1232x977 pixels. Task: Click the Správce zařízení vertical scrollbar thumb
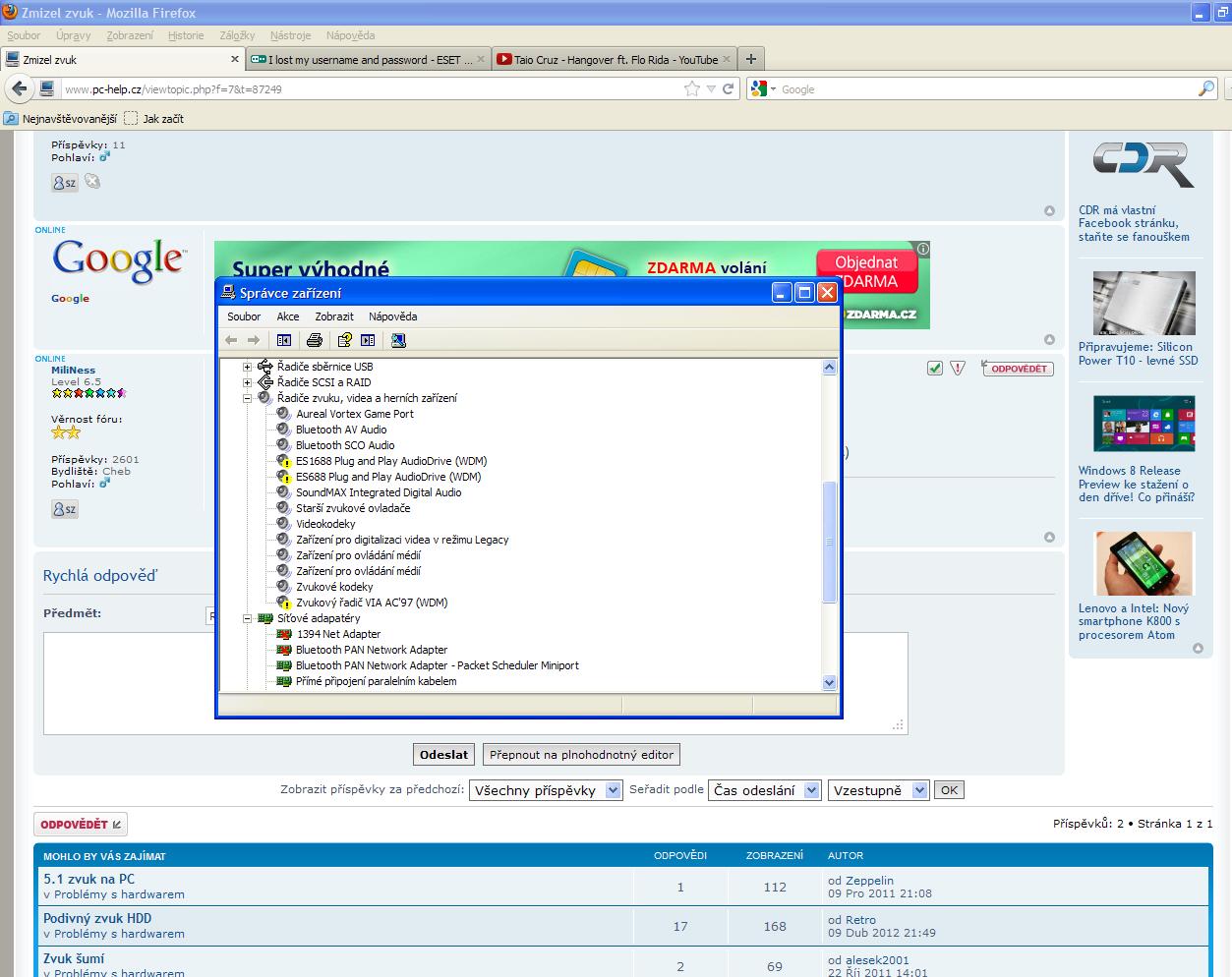coord(829,542)
